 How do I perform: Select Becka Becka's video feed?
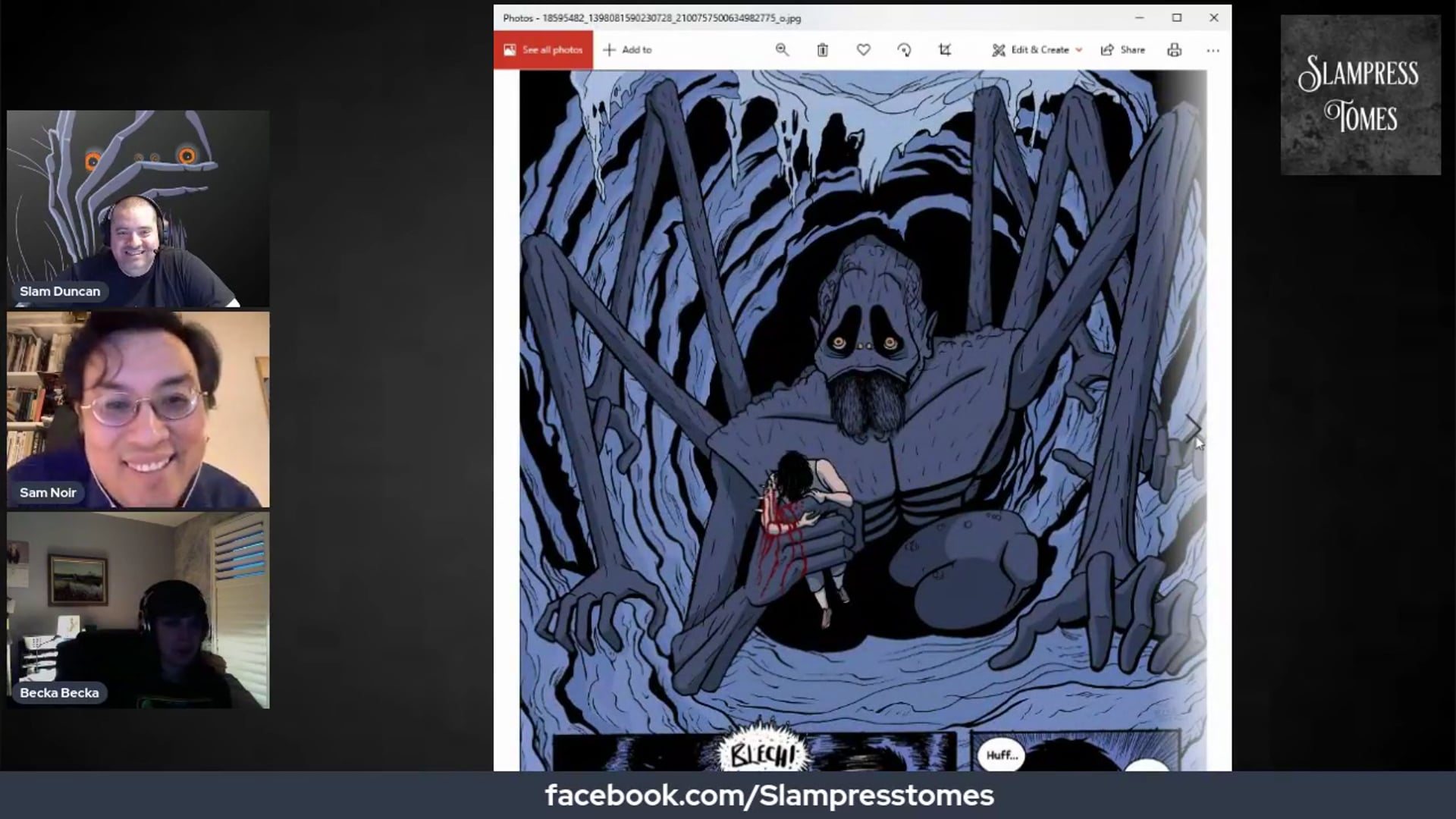[138, 610]
